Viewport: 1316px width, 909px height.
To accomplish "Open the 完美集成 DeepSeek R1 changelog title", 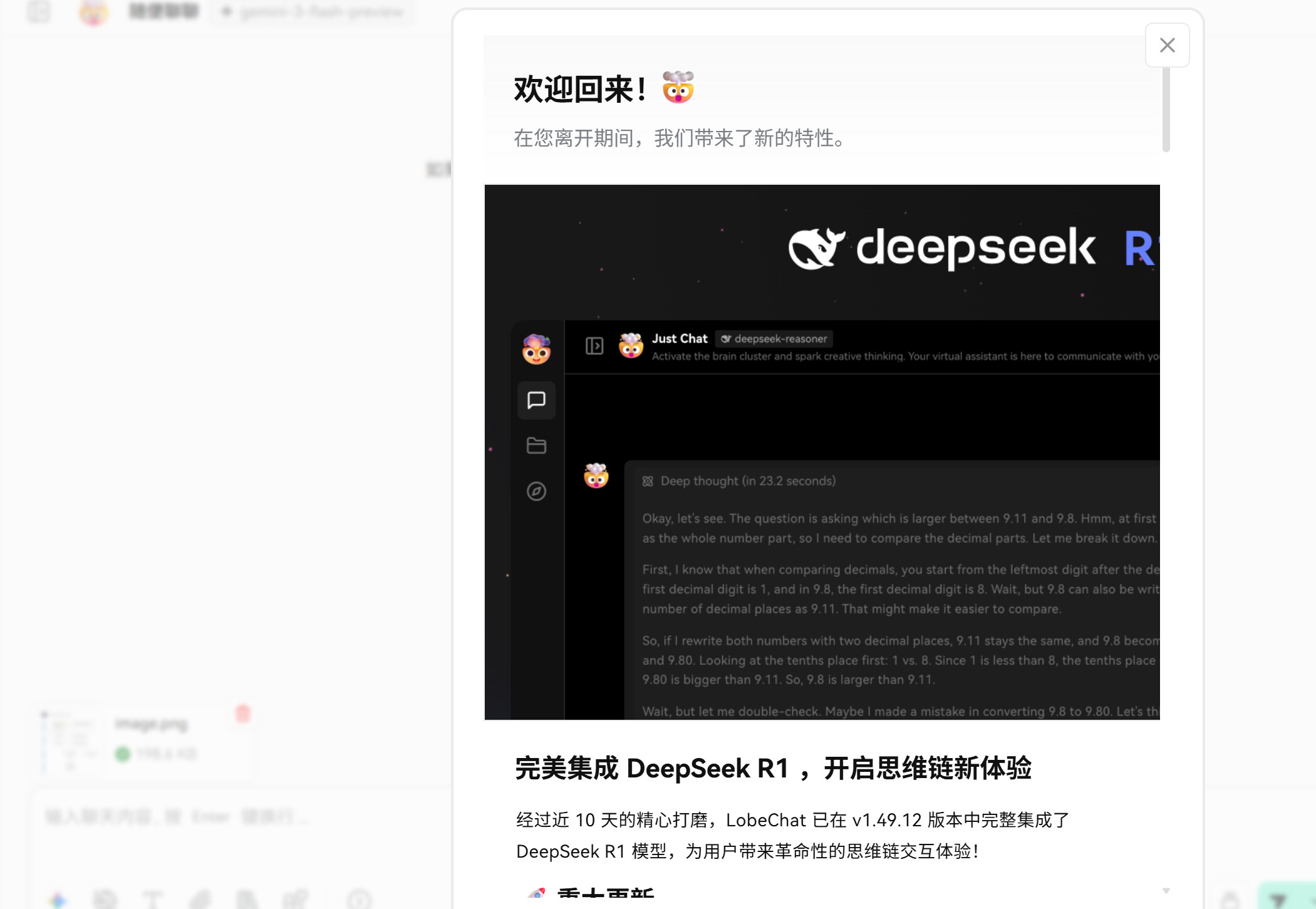I will point(773,768).
